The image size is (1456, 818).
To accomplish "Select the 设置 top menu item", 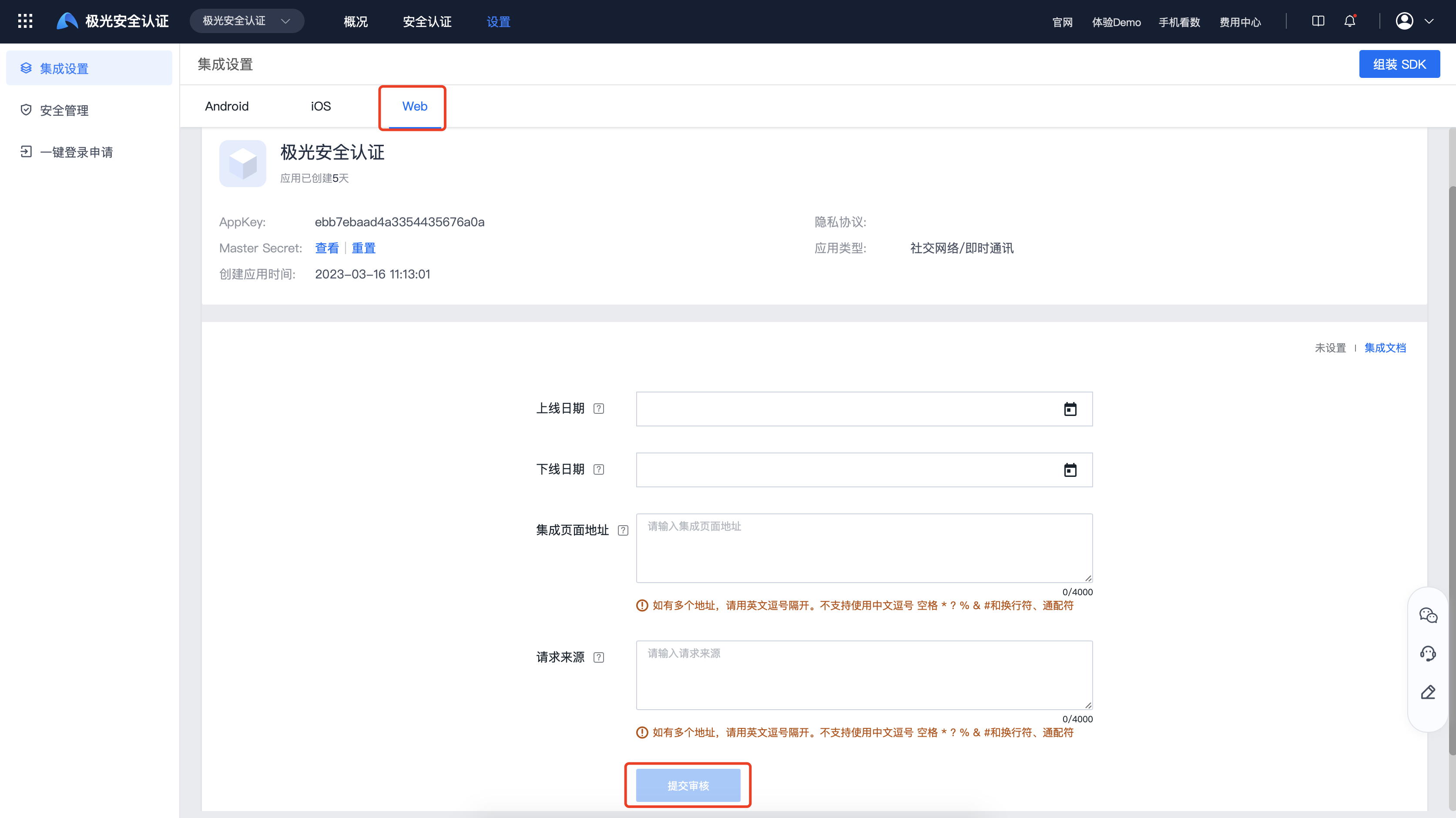I will (498, 21).
